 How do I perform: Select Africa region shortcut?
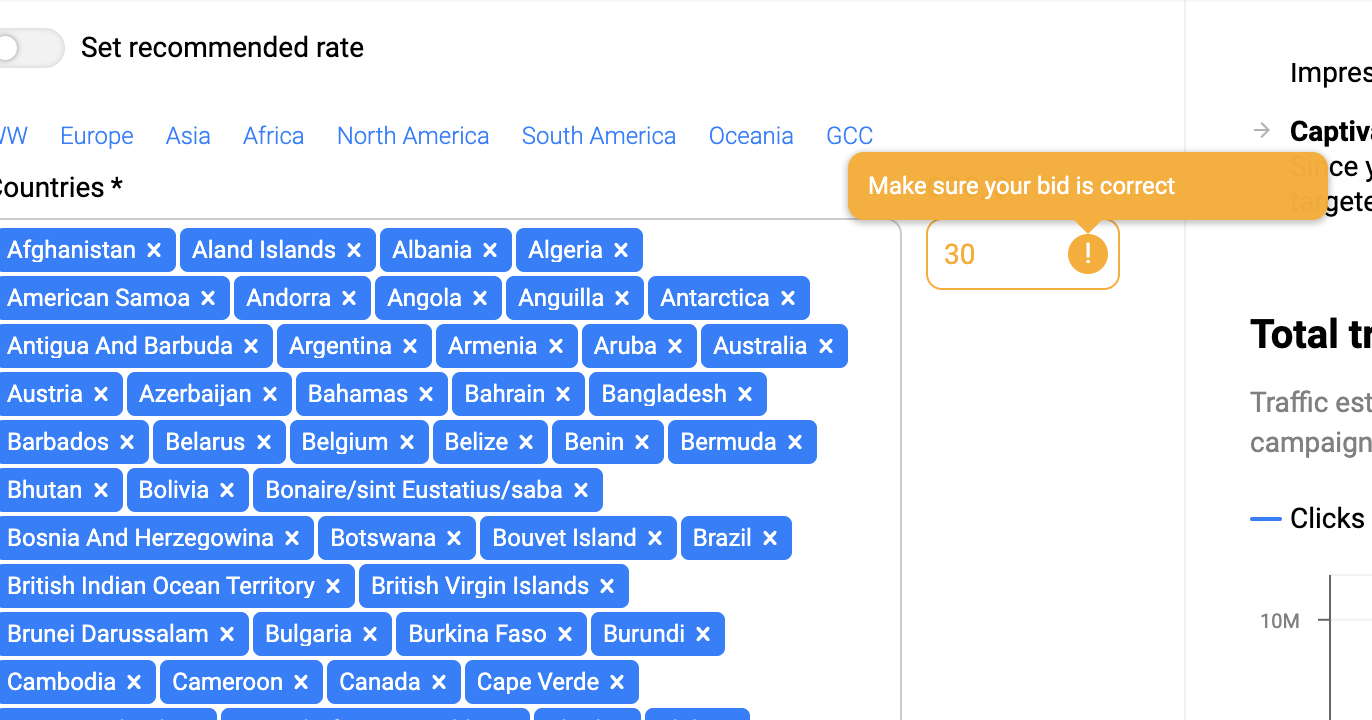point(273,136)
